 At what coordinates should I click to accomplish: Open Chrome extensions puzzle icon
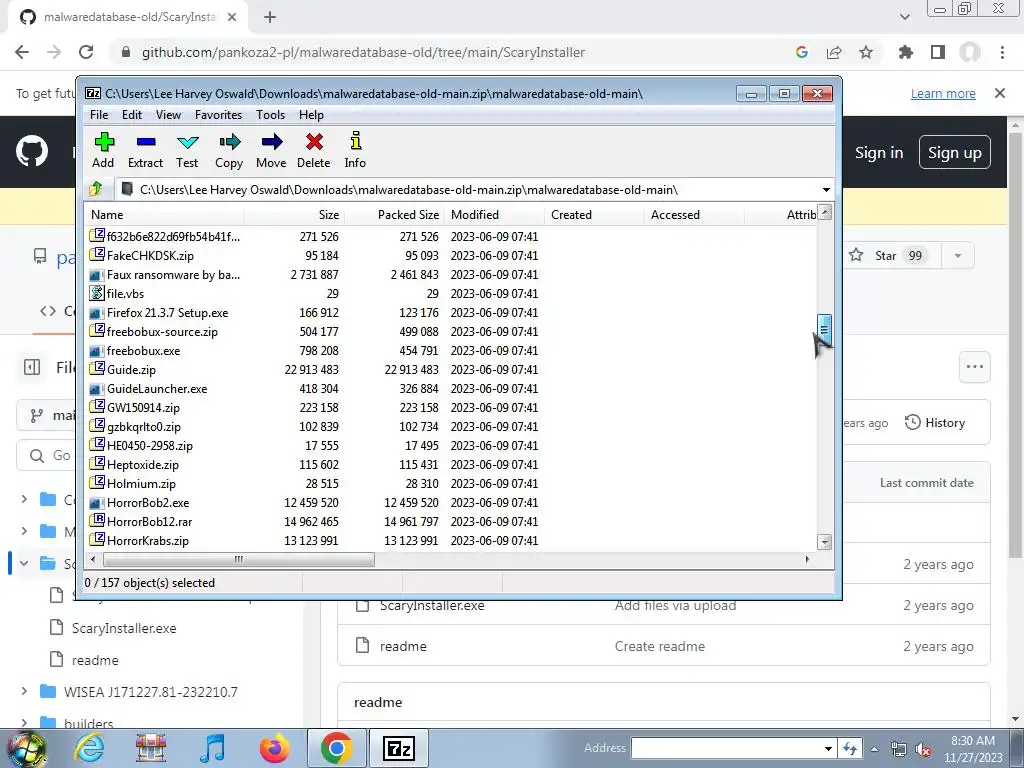(x=906, y=52)
